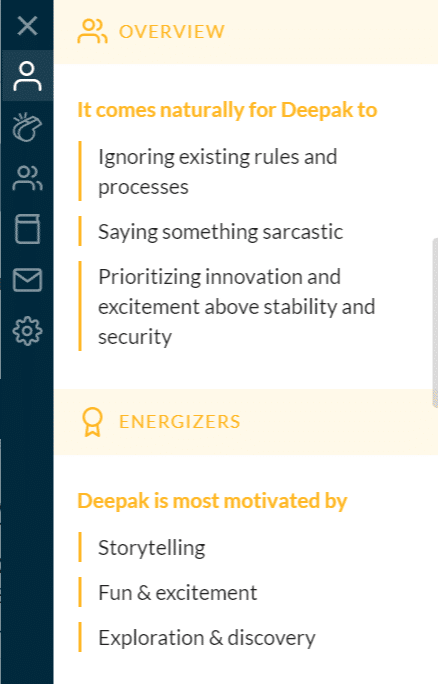Open the gear settings icon in sidebar
438x684 pixels.
click(27, 331)
